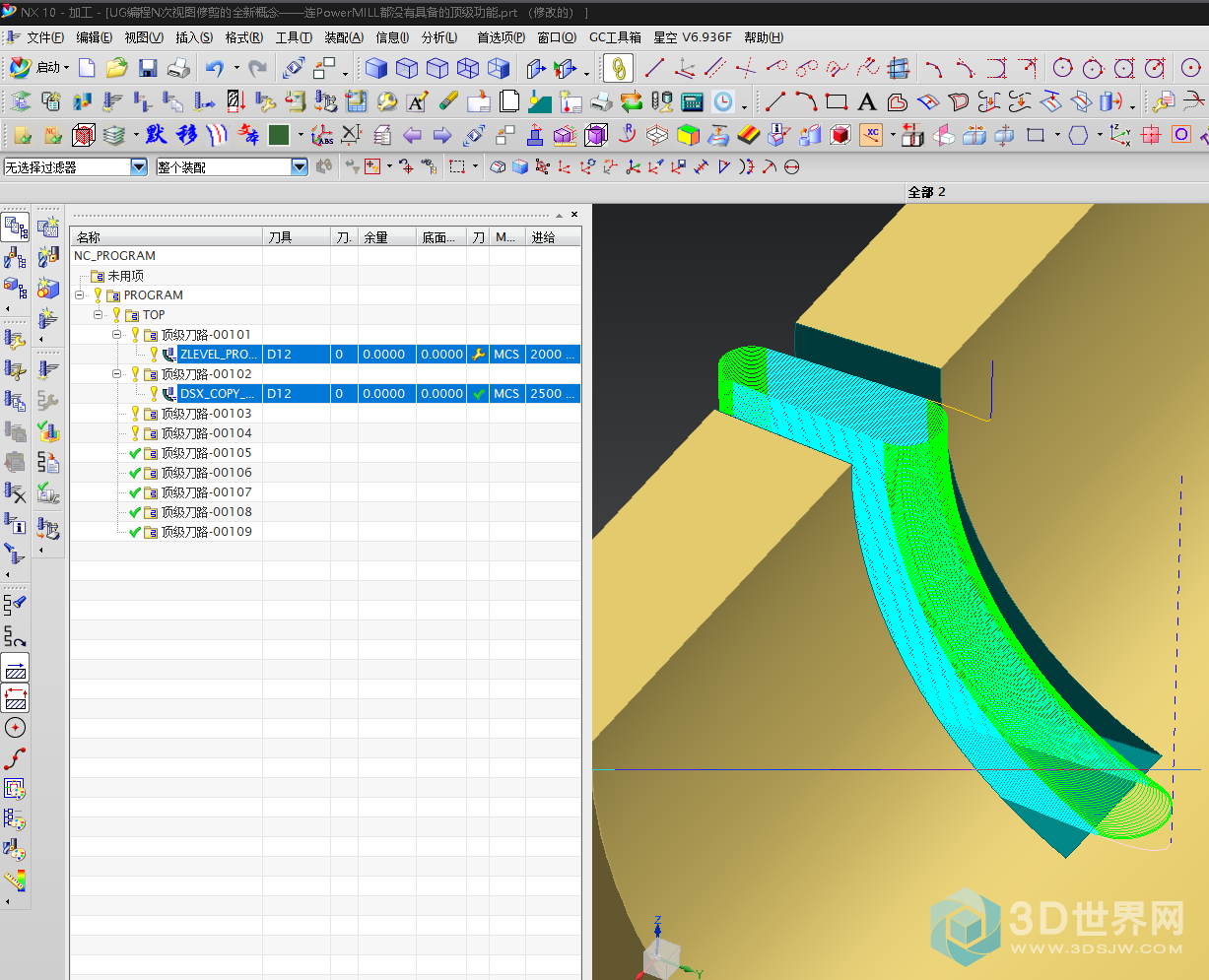
Task: Open Program Order View in navigator sidebar
Action: (15, 228)
